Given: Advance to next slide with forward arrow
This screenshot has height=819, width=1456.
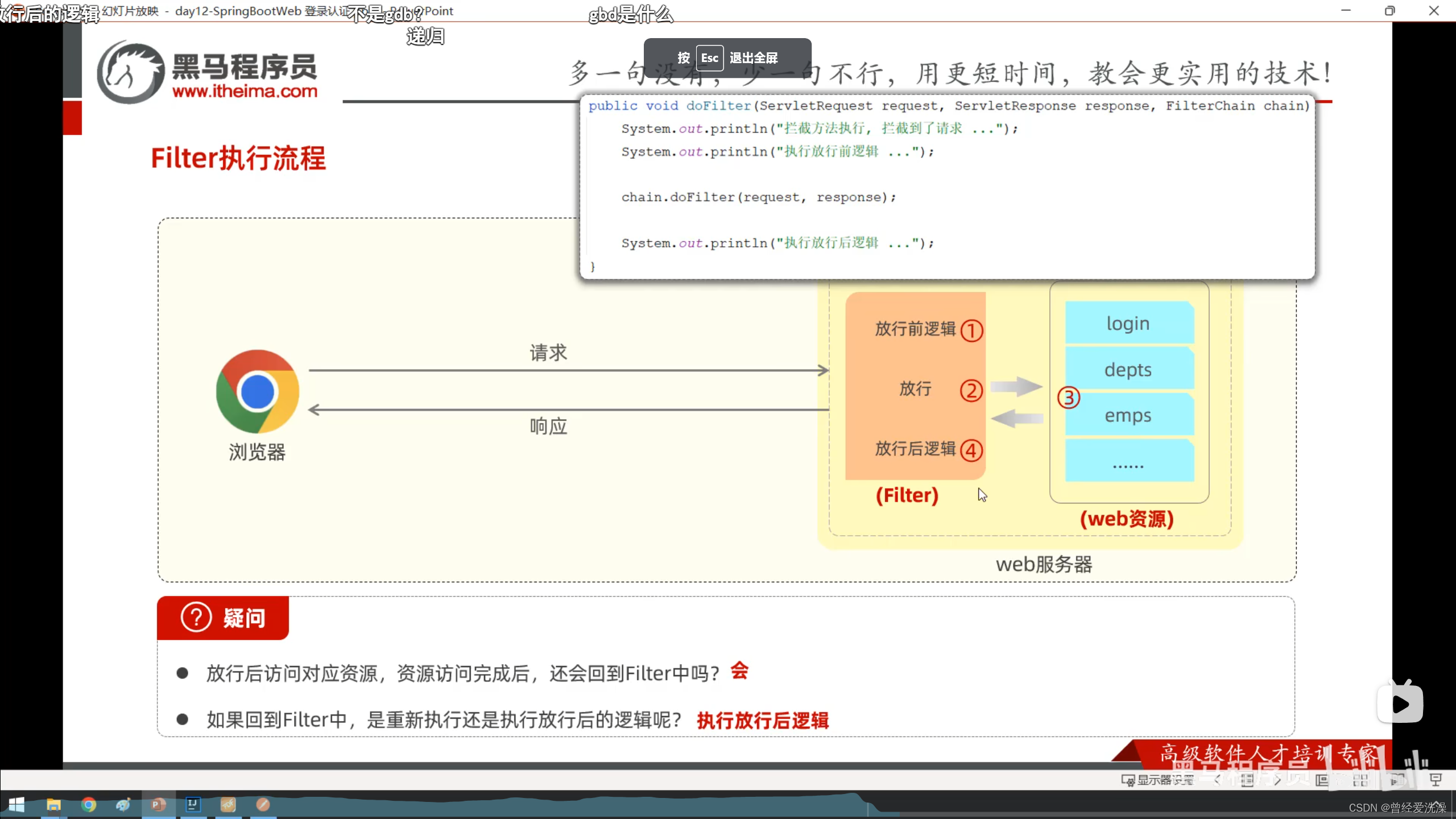Looking at the screenshot, I should 1277,780.
